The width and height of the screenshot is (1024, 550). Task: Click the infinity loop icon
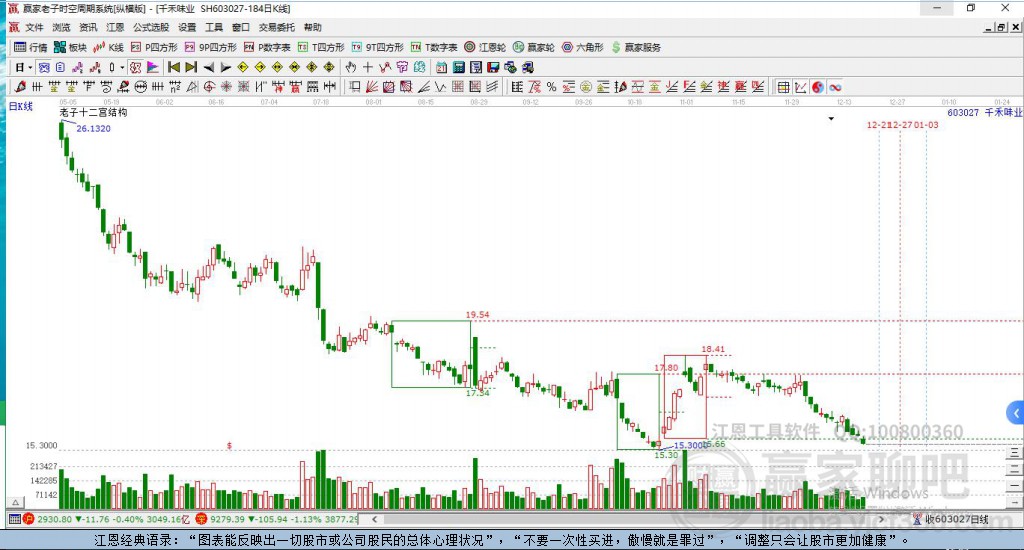pyautogui.click(x=835, y=87)
